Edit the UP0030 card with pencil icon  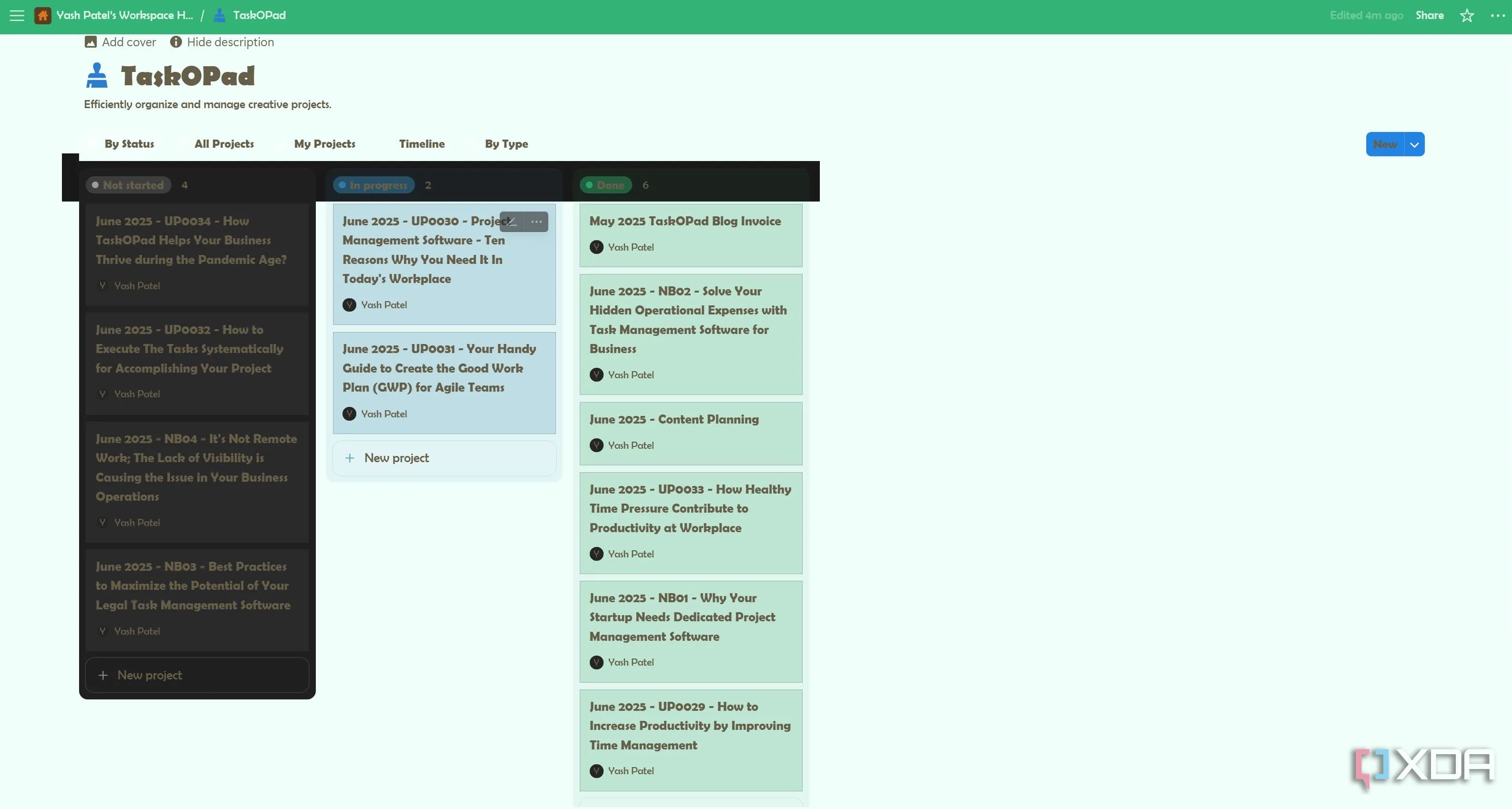coord(511,222)
